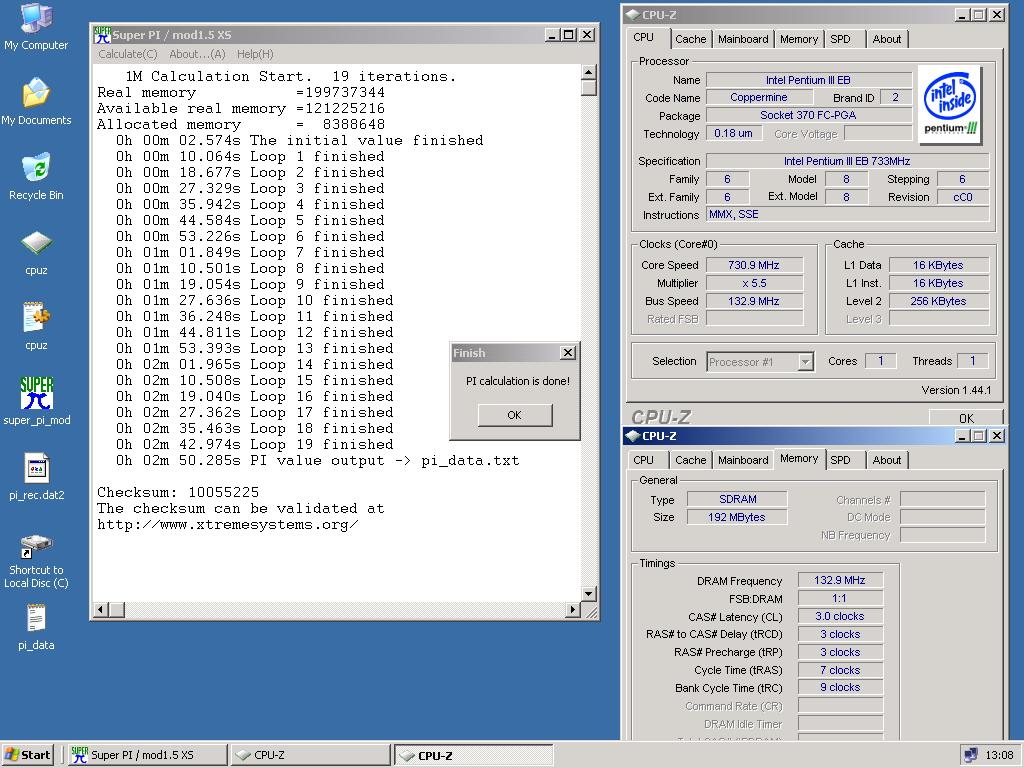
Task: Select the super_pi_mod desktop icon
Action: pos(37,402)
